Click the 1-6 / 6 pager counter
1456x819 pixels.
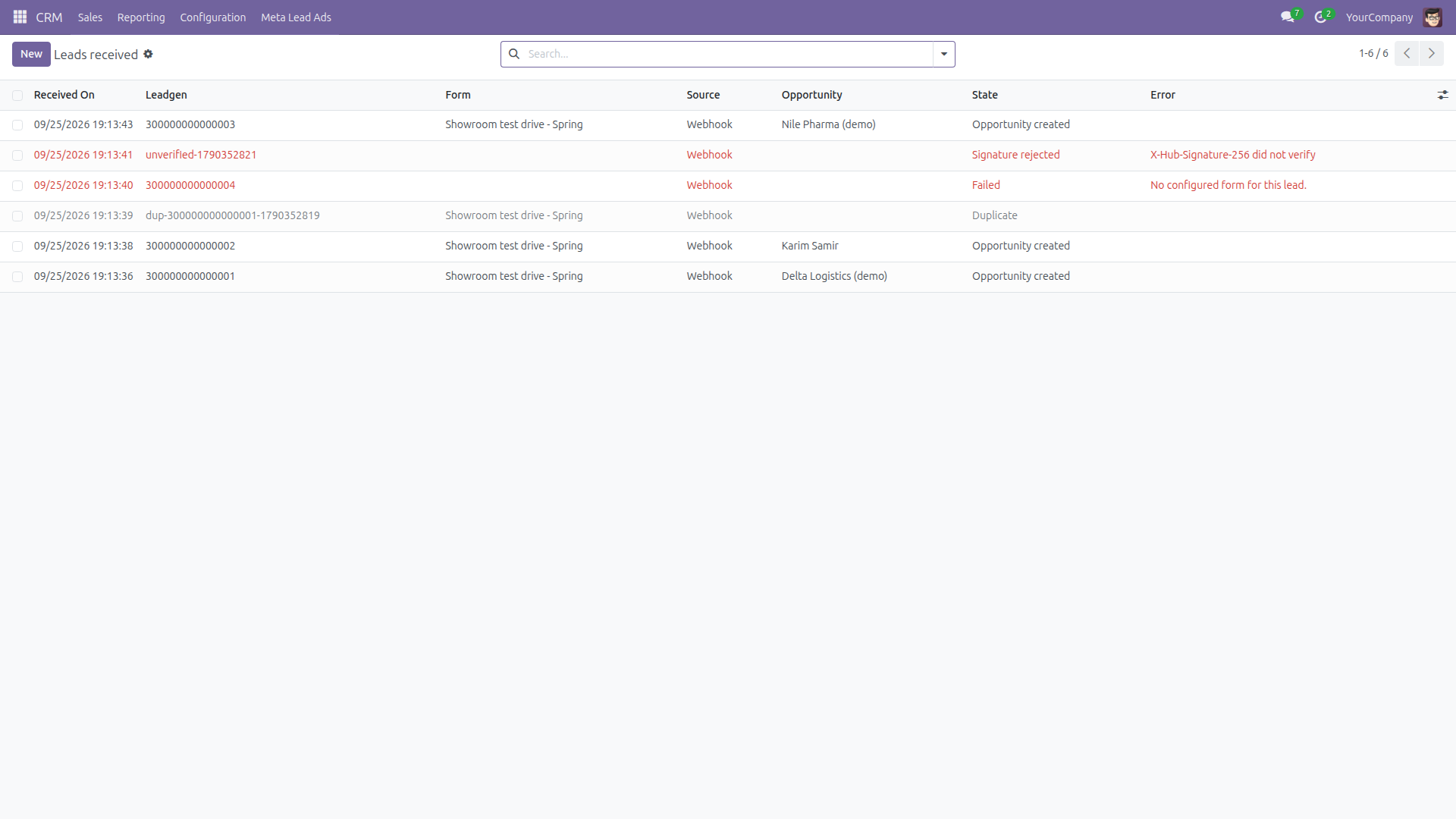pos(1373,53)
